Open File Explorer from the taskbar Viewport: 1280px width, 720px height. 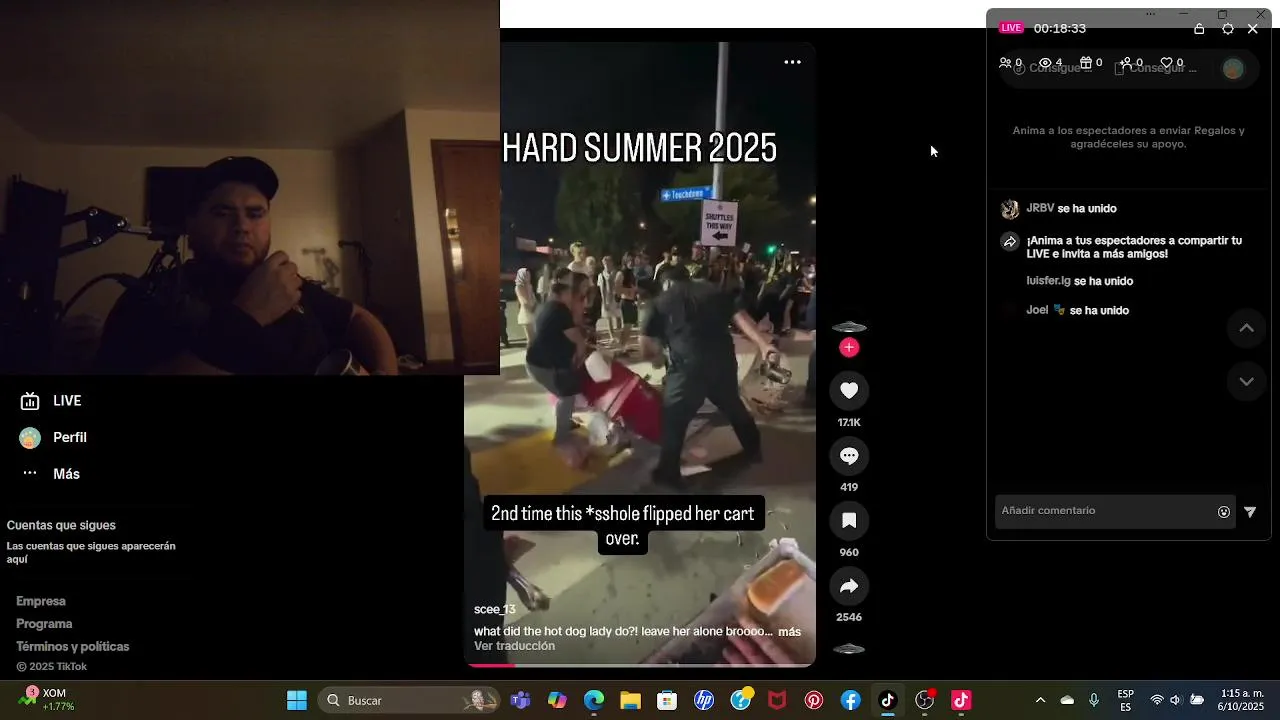630,700
